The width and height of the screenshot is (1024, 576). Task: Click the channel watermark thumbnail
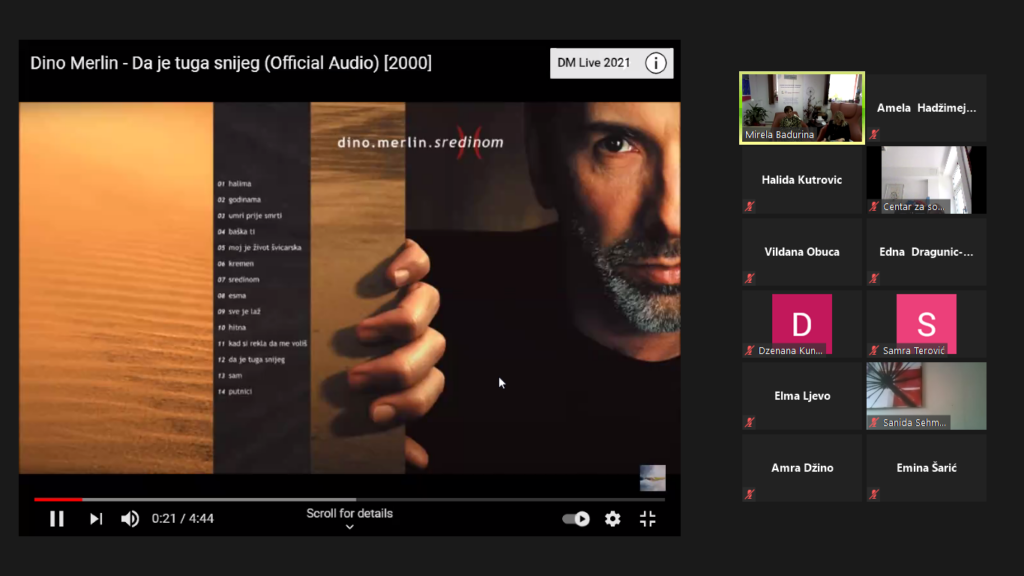coord(652,478)
